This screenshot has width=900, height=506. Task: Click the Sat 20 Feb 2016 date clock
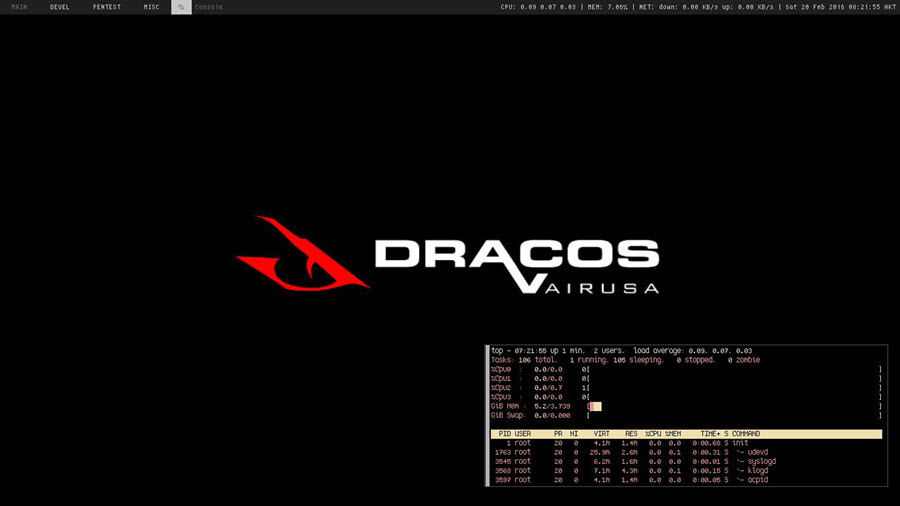[x=840, y=7]
